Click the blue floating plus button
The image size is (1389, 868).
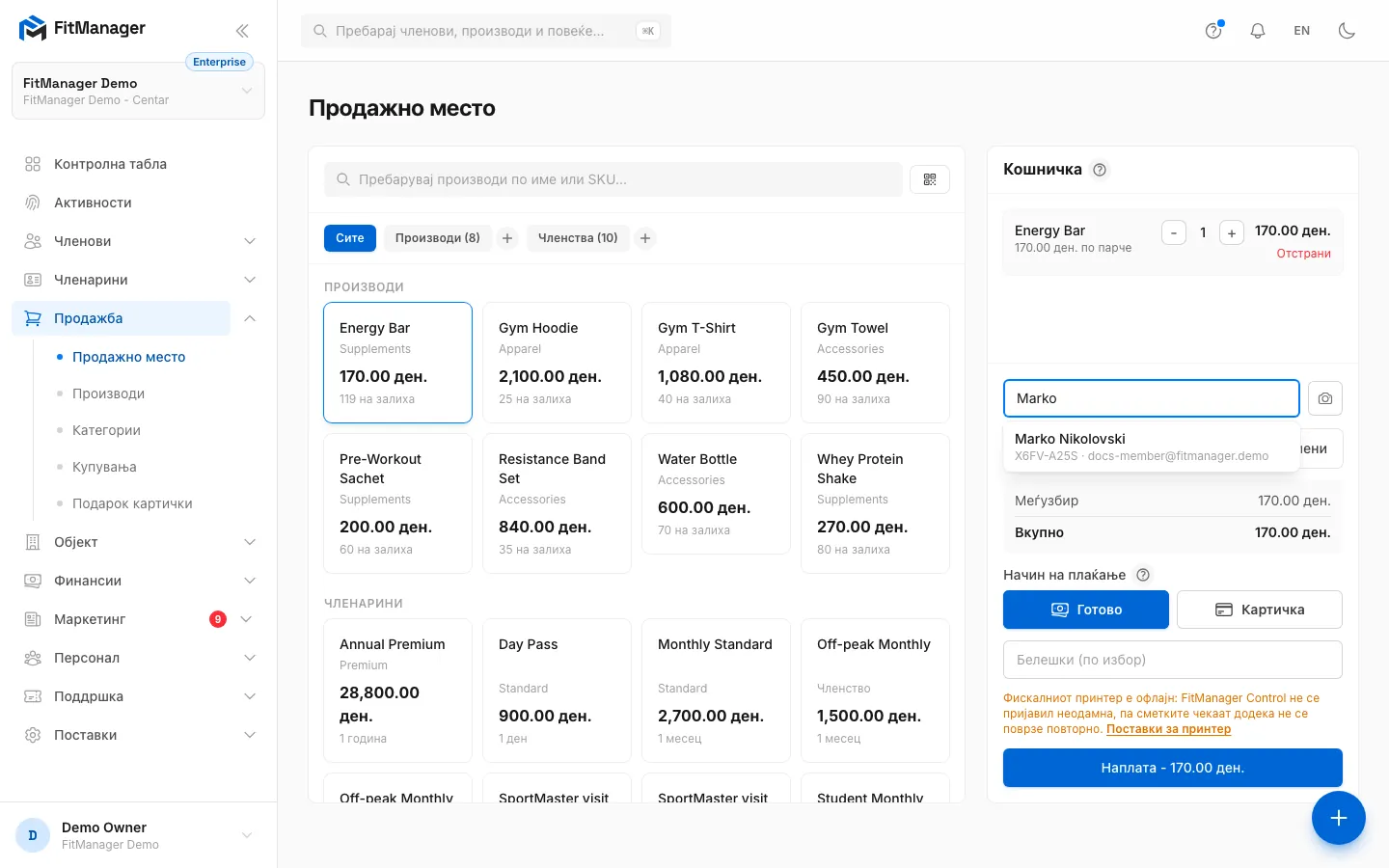(x=1339, y=818)
